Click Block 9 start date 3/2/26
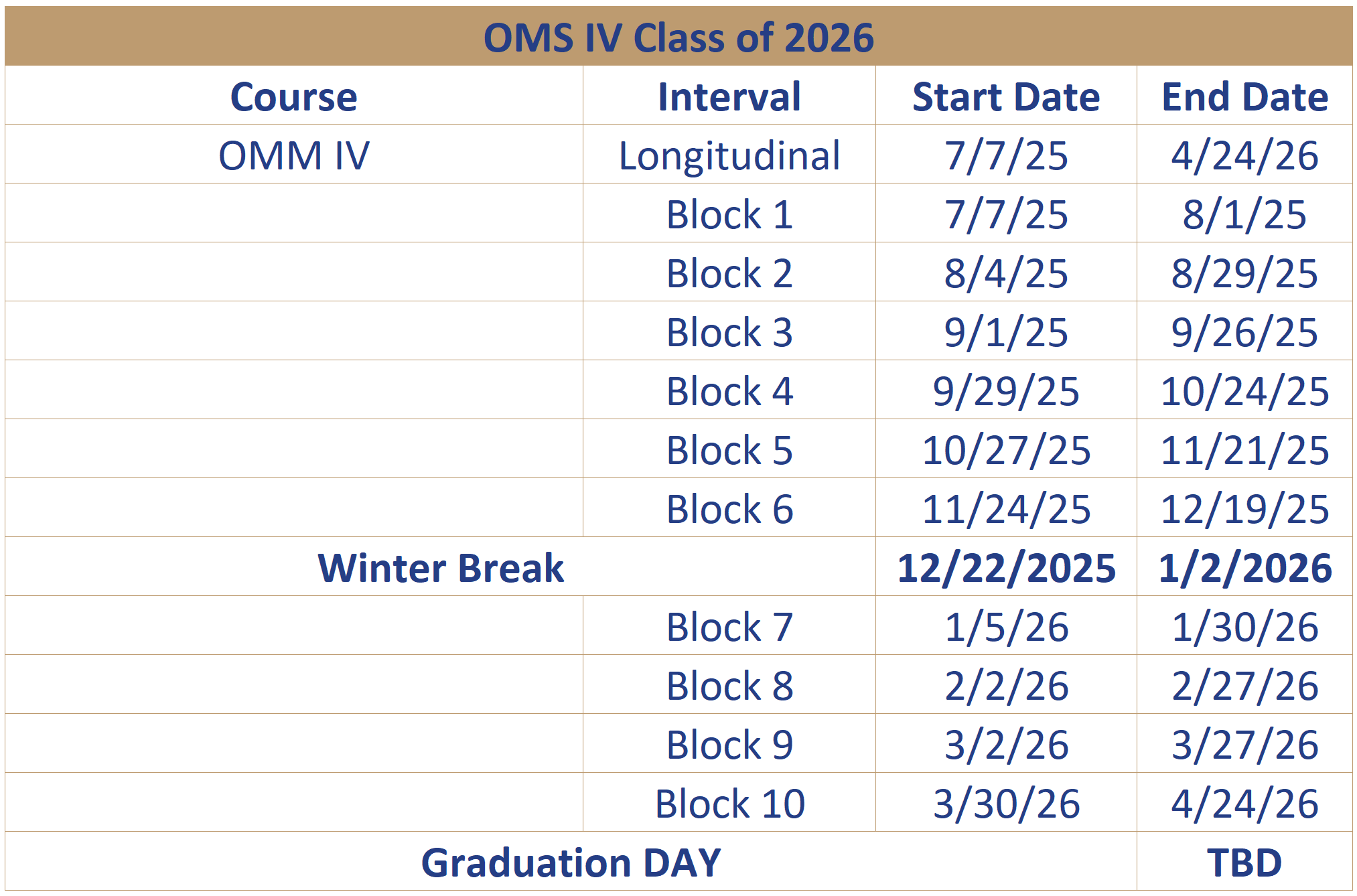Image resolution: width=1357 pixels, height=896 pixels. pyautogui.click(x=1006, y=745)
